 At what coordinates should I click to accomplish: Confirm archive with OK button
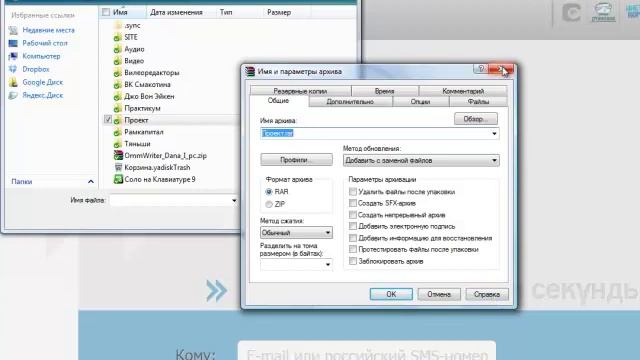pos(391,294)
